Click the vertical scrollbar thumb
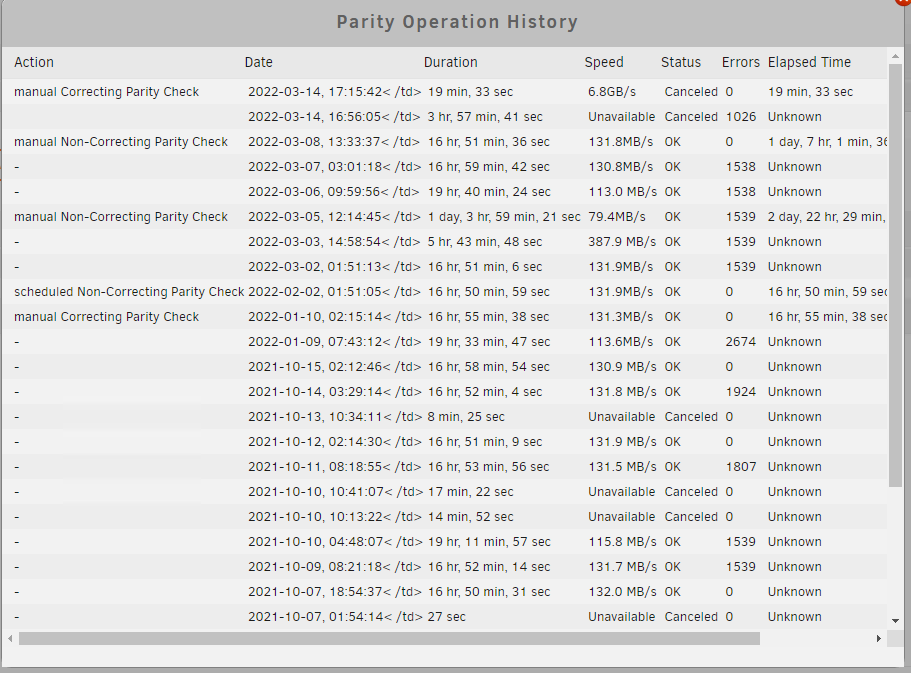 coord(895,275)
